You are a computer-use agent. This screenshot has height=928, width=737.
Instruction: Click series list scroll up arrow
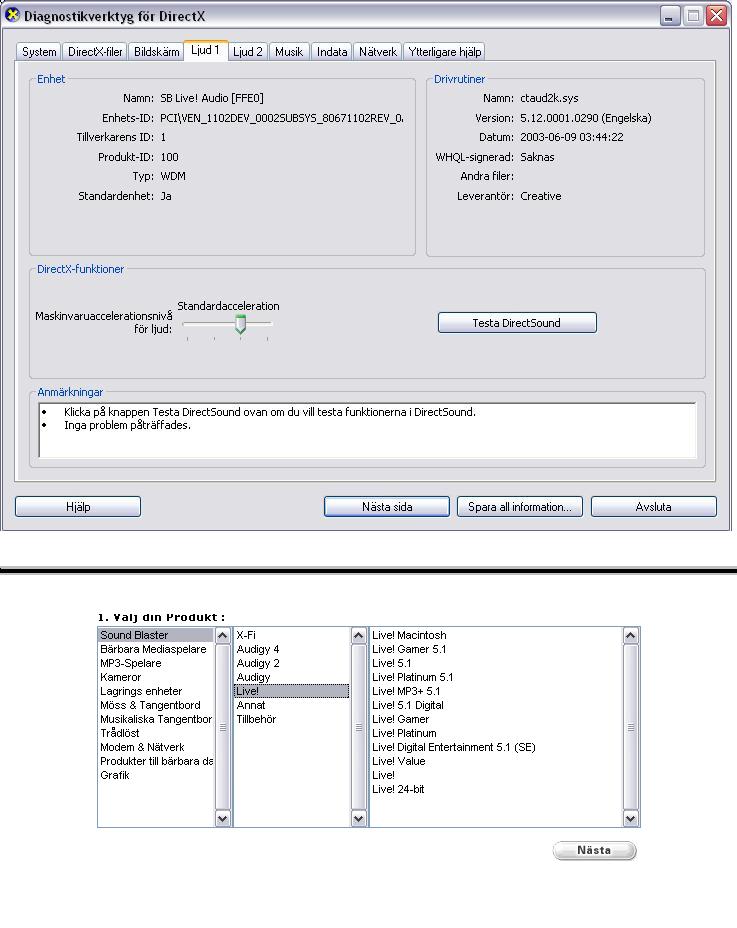pos(358,636)
